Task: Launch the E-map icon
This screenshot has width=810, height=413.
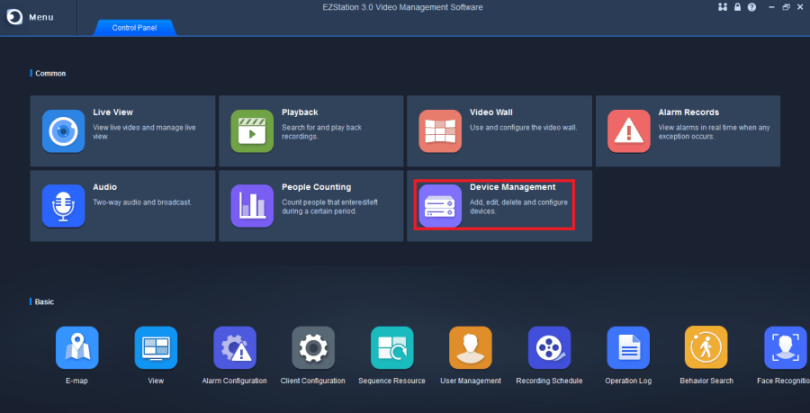Action: point(77,347)
